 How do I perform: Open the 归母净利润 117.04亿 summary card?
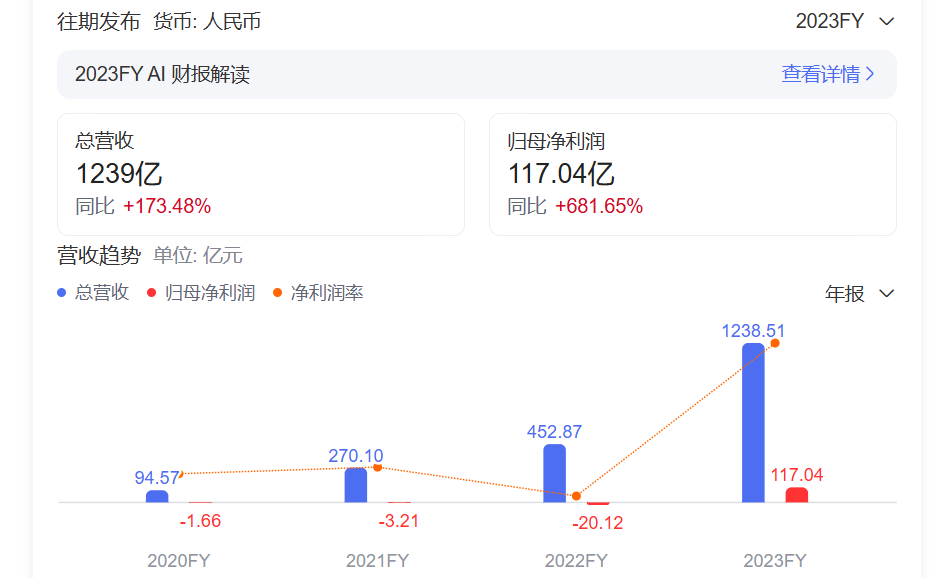pyautogui.click(x=692, y=174)
